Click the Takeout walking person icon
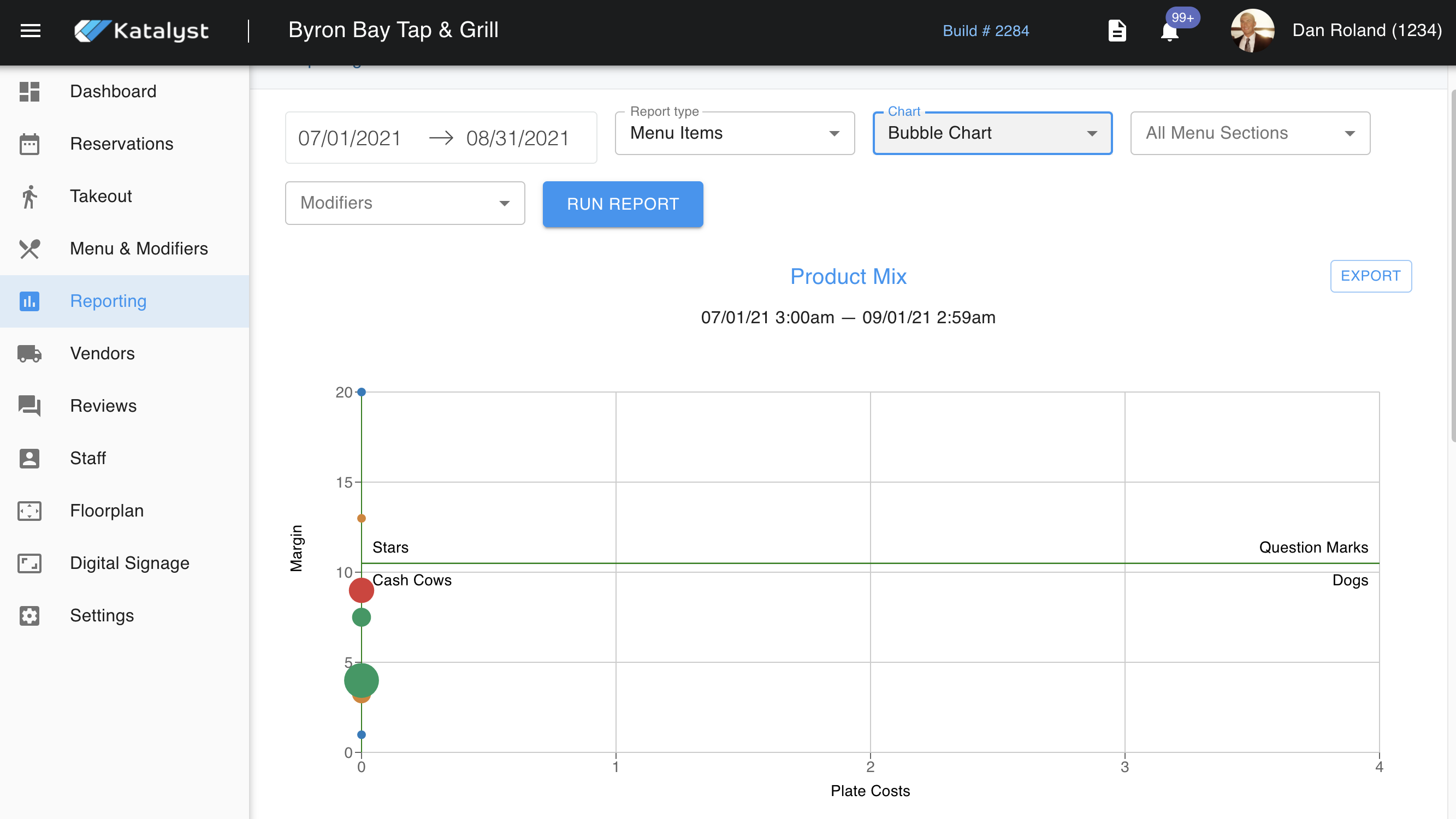Viewport: 1456px width, 819px height. (29, 197)
